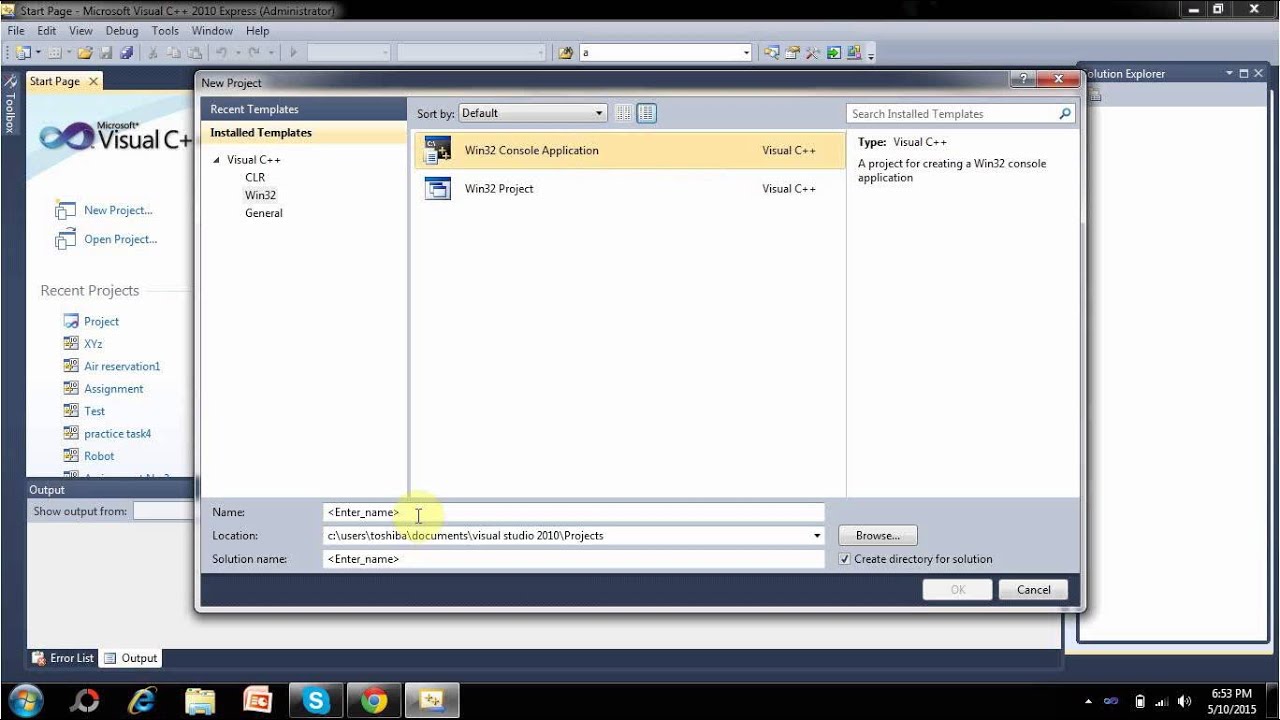This screenshot has height=720, width=1280.
Task: Select Win32 in the templates tree
Action: 260,195
